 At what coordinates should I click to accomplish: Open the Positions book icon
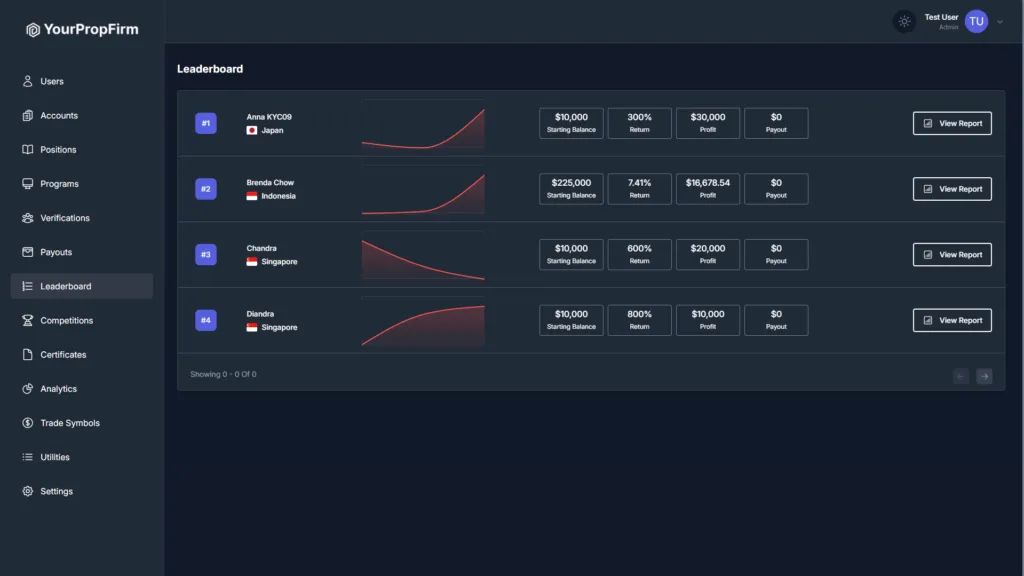27,150
